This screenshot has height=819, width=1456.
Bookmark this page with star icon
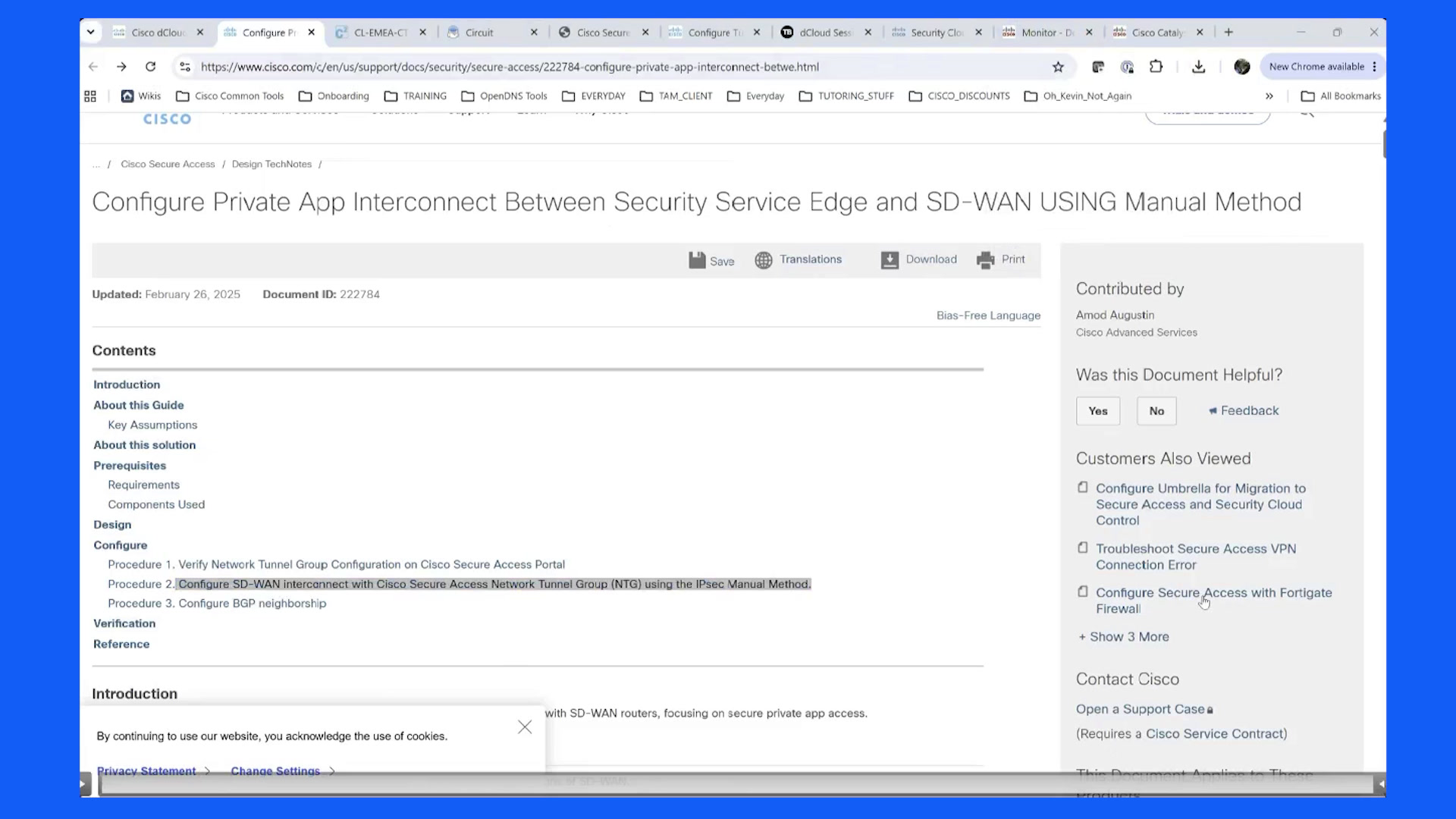coord(1058,67)
